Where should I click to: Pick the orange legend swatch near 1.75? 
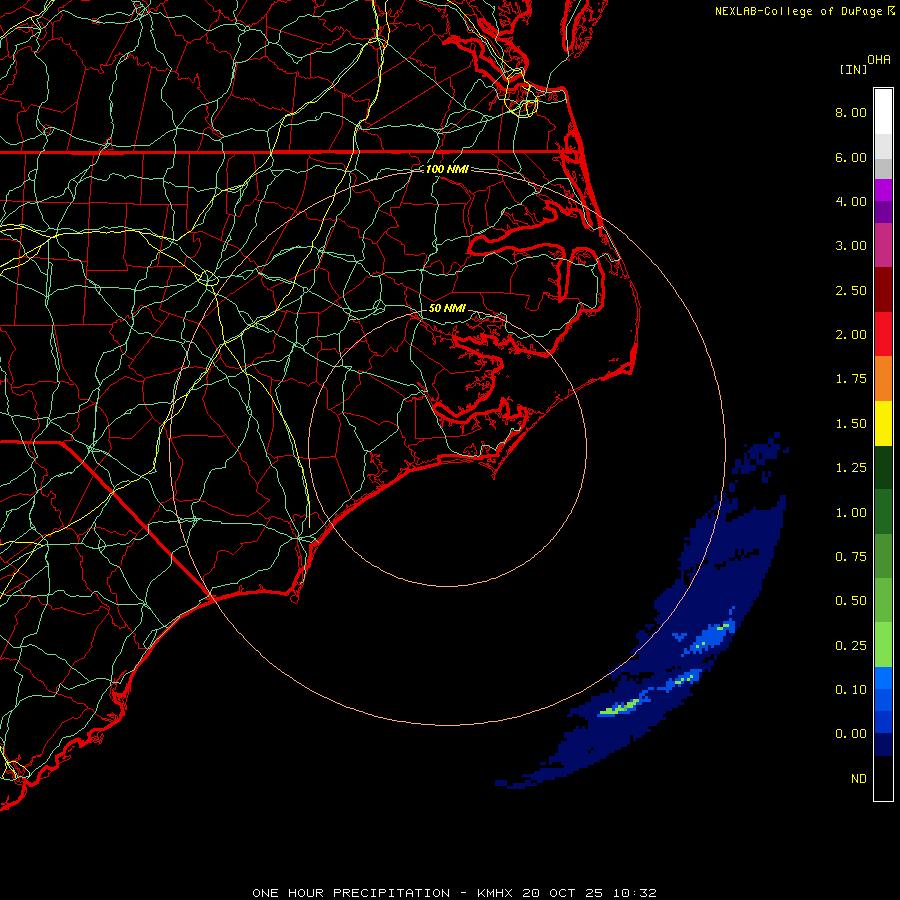coord(883,379)
